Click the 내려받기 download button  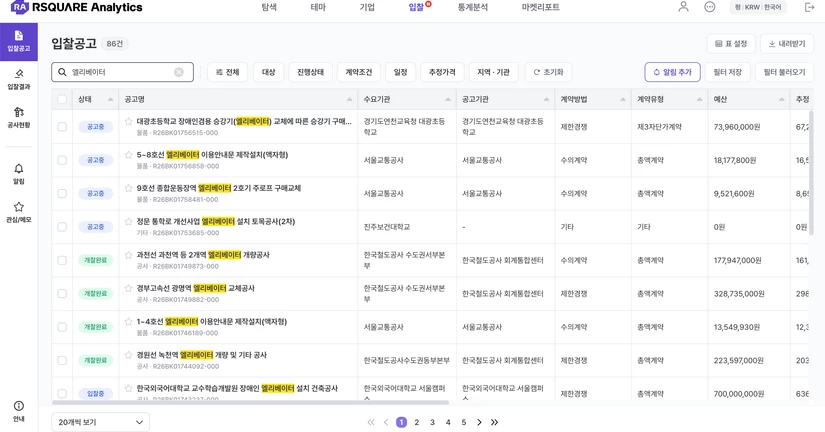(787, 44)
